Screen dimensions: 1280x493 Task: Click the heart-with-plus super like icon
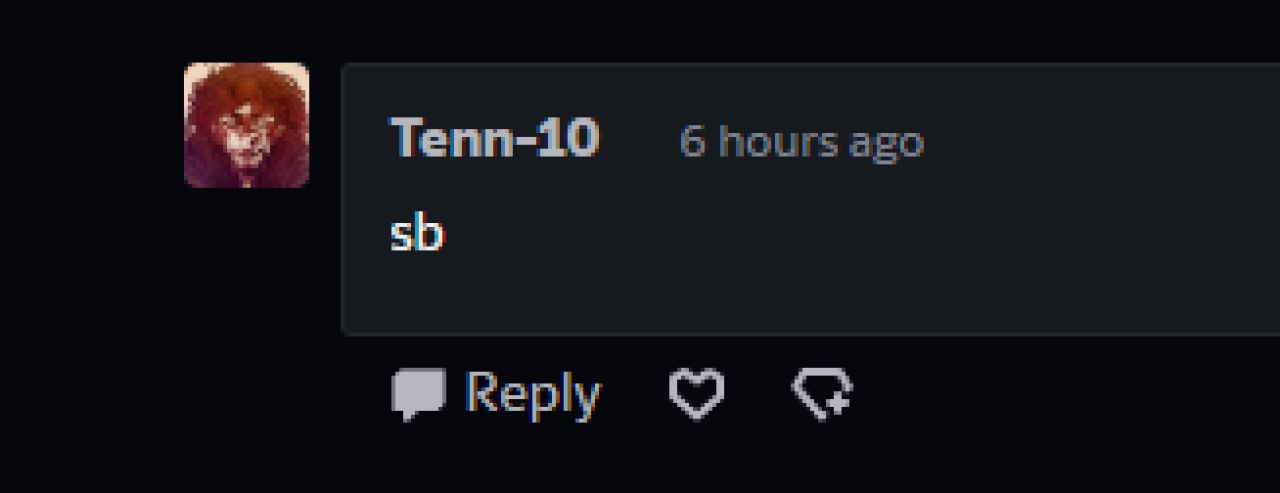pos(822,394)
